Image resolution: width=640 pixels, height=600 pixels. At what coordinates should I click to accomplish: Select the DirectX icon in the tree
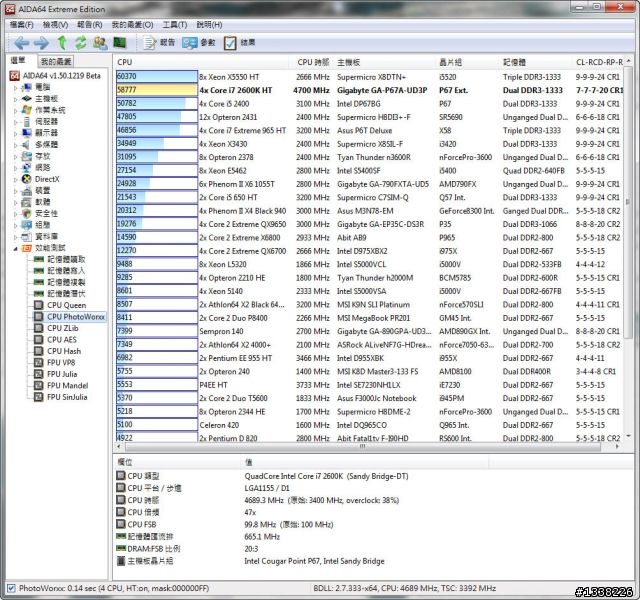click(27, 179)
